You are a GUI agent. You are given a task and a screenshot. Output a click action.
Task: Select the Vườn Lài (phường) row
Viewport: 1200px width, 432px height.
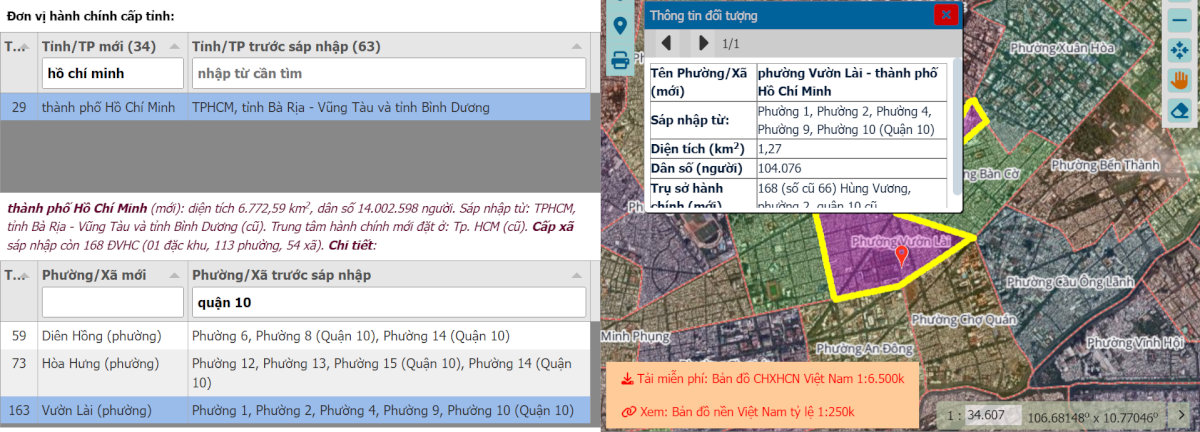point(295,409)
